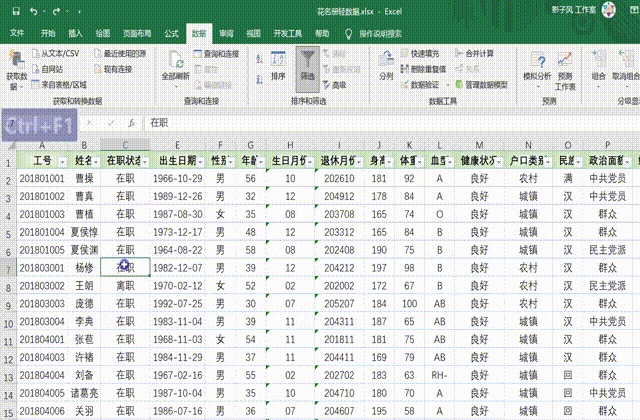Select blood type cell RH-
The height and width of the screenshot is (420, 640).
[x=439, y=375]
